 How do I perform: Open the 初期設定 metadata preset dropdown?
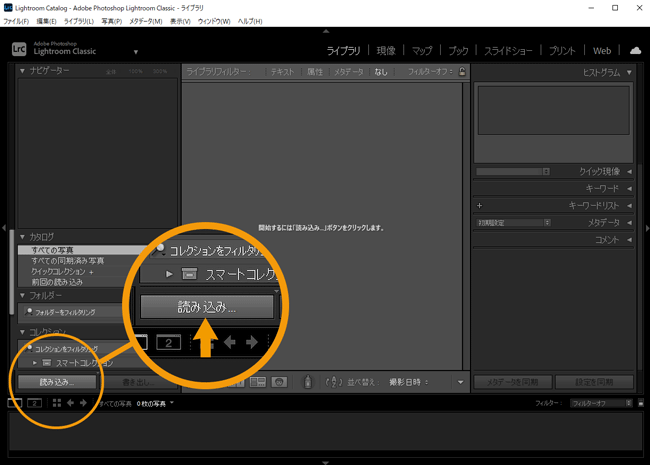coord(513,223)
